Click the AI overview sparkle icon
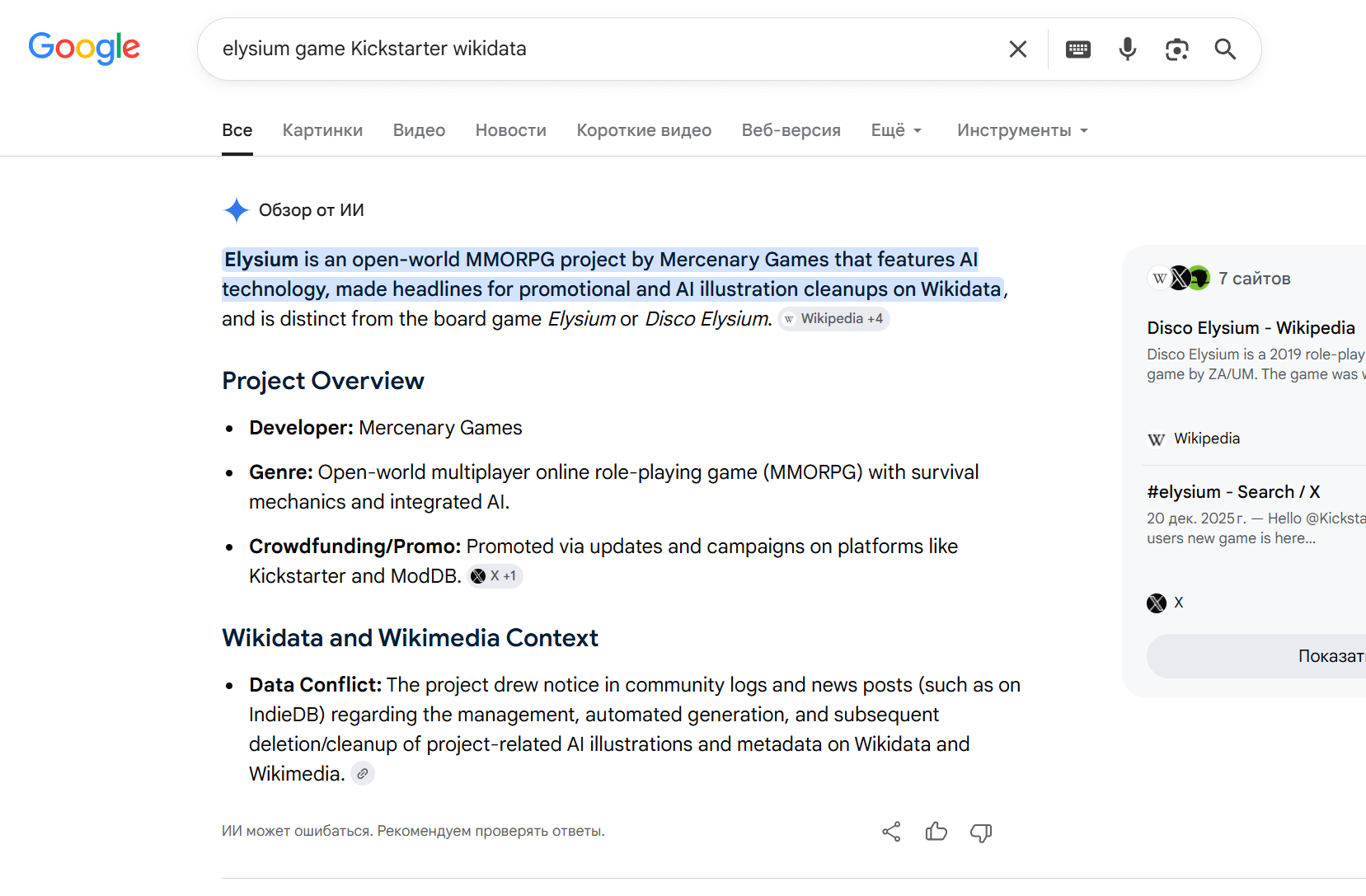Screen dimensions: 1366x896 click(237, 210)
